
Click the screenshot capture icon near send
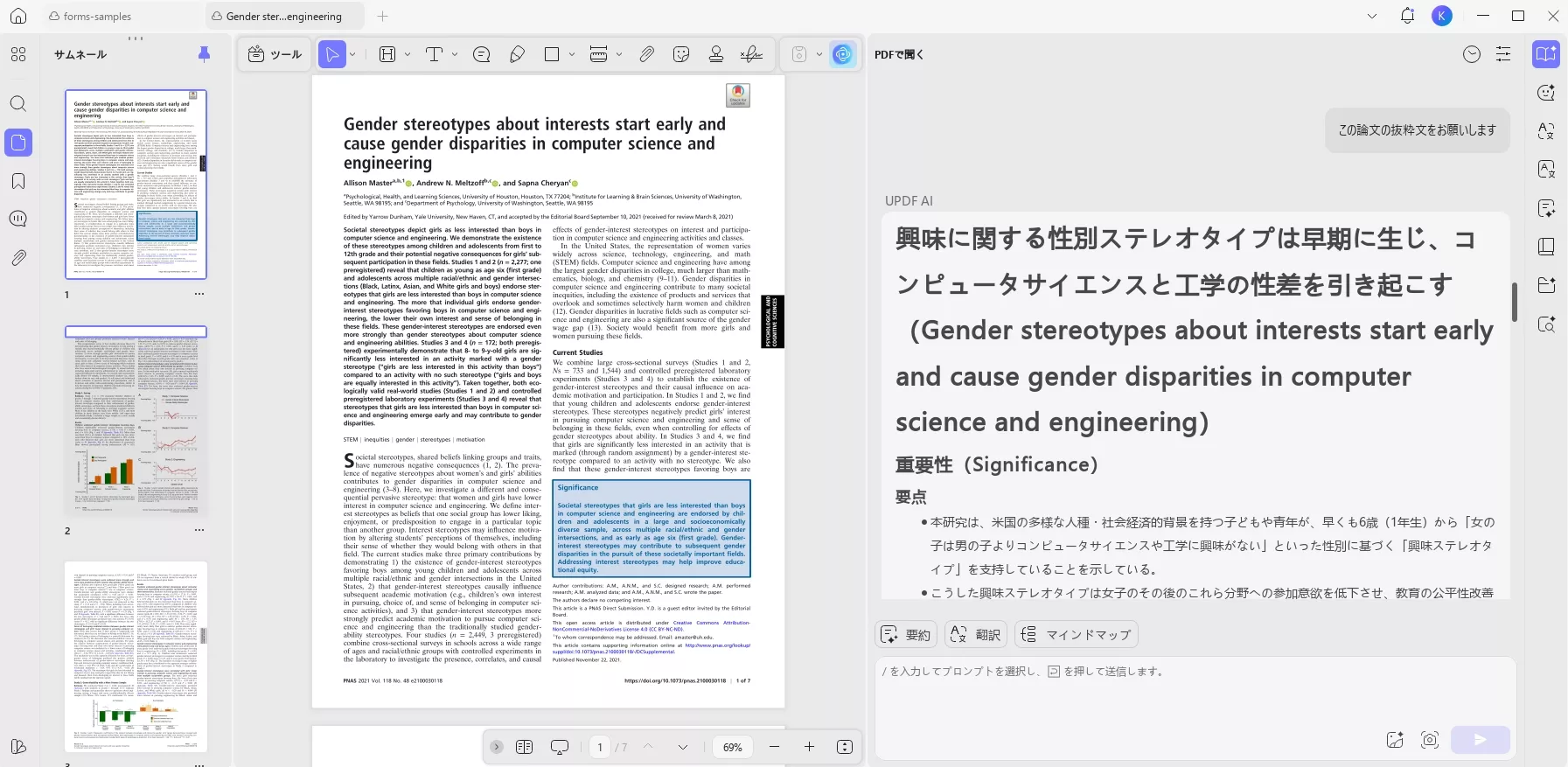tap(1430, 740)
